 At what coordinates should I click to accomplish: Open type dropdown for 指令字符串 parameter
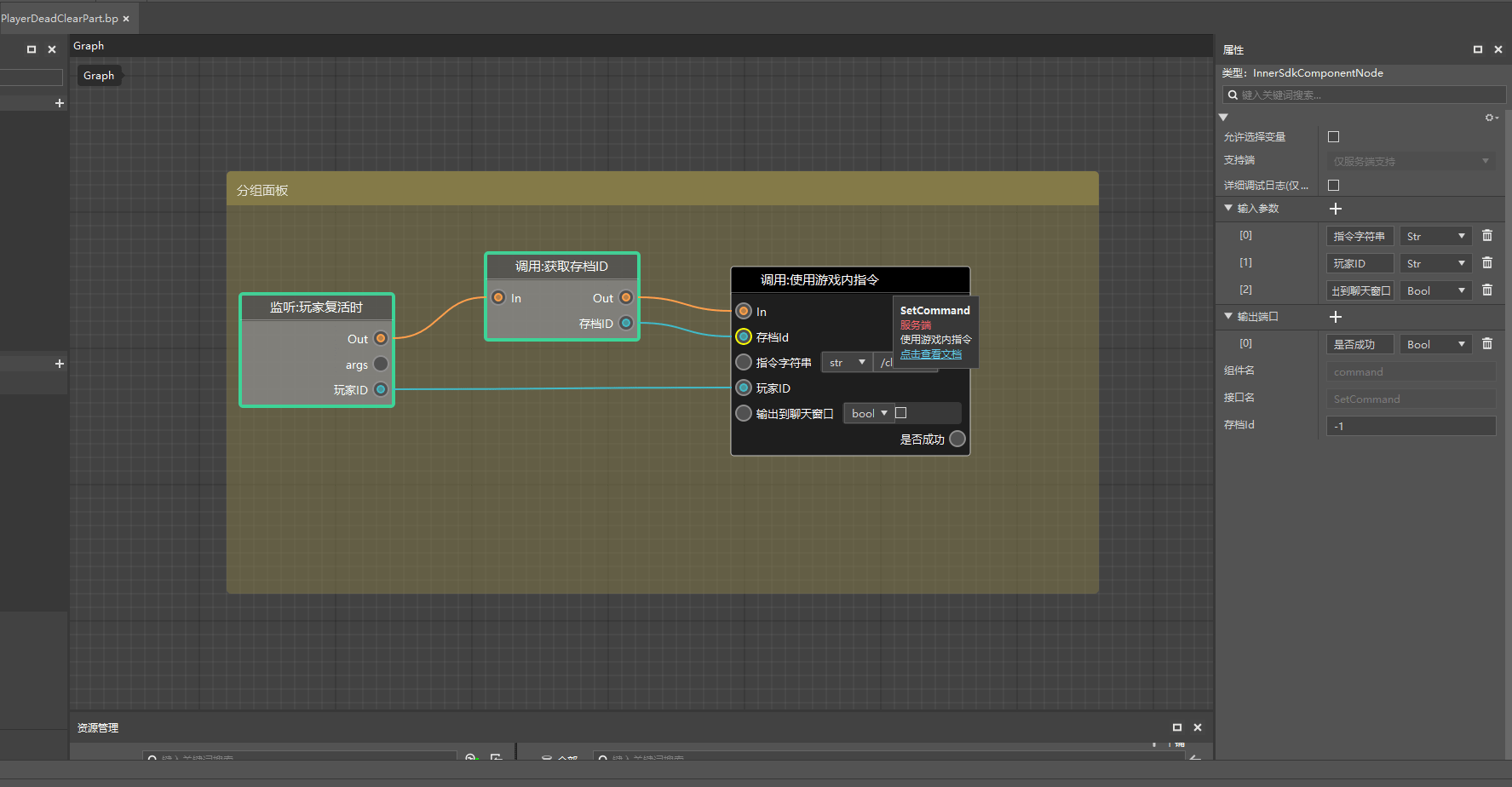click(1436, 236)
